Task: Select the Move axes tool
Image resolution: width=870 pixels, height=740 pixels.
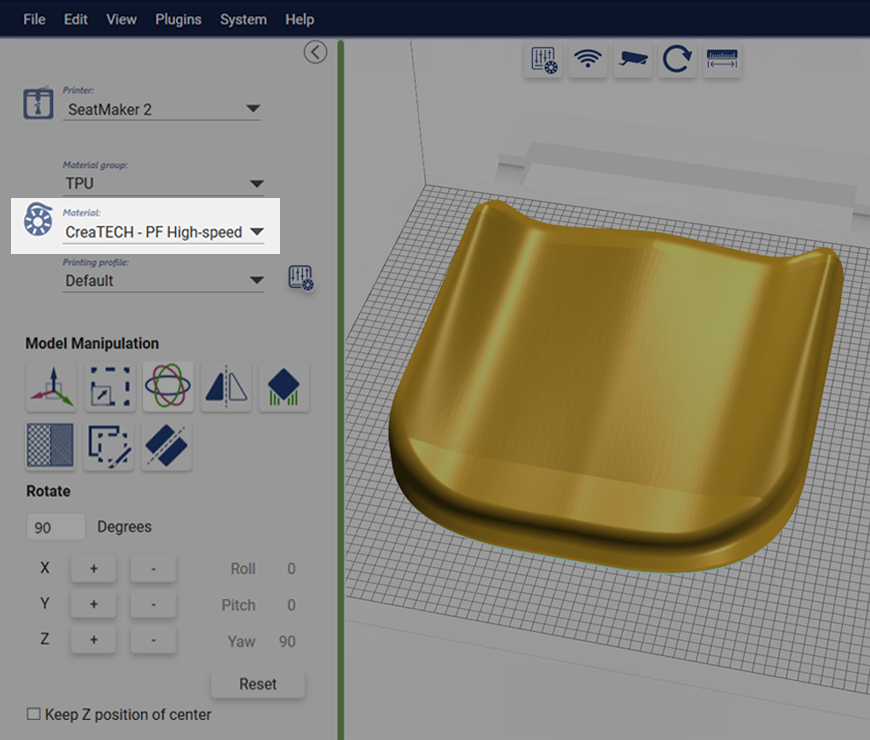Action: pos(52,387)
